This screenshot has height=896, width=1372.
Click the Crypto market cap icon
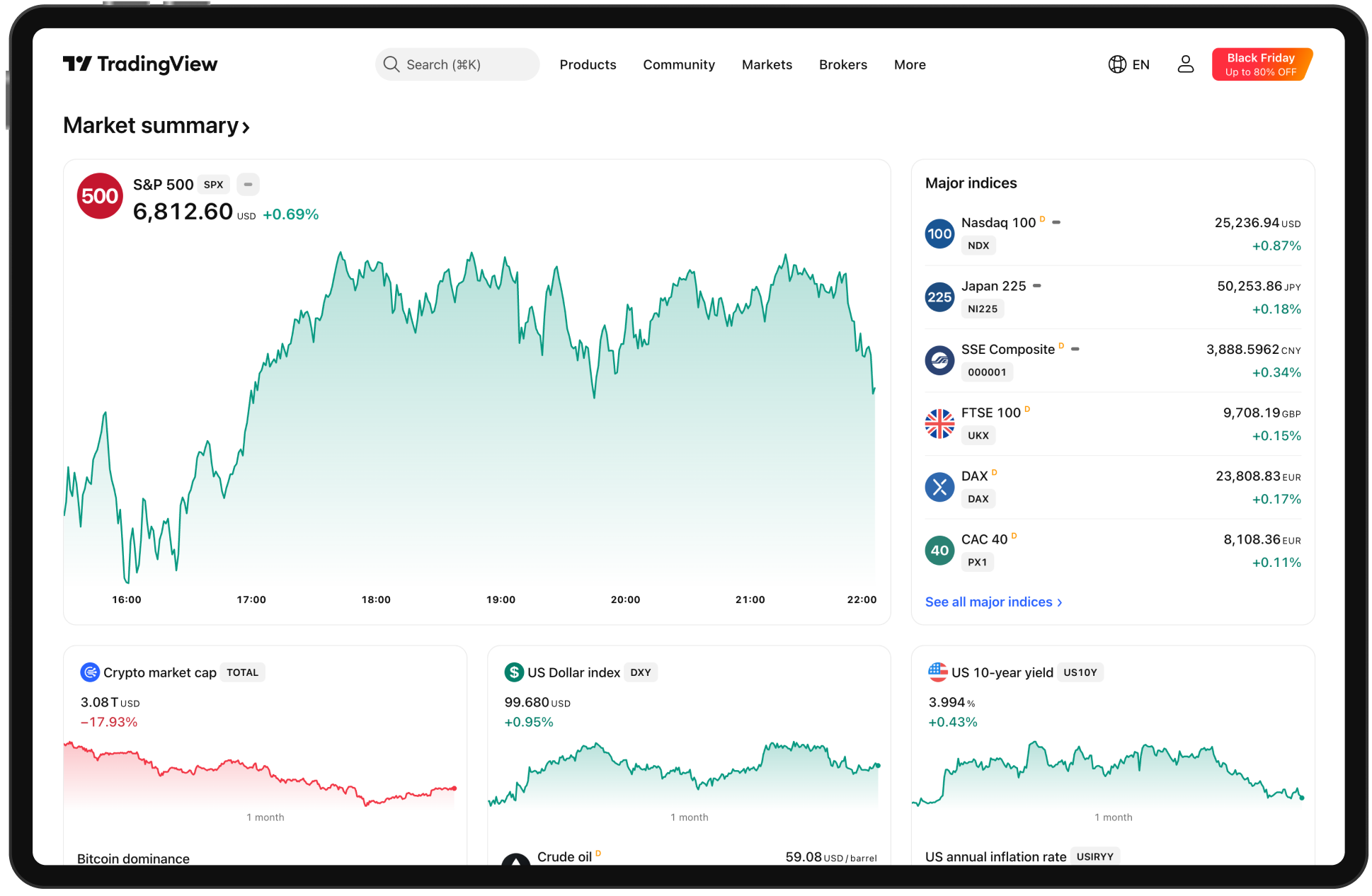point(90,672)
